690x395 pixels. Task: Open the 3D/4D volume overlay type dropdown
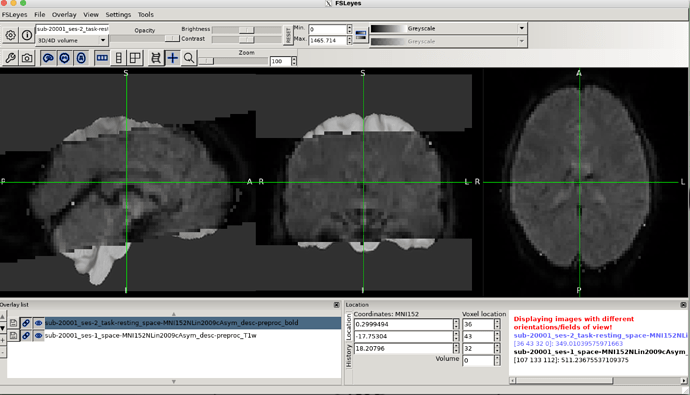tap(72, 40)
